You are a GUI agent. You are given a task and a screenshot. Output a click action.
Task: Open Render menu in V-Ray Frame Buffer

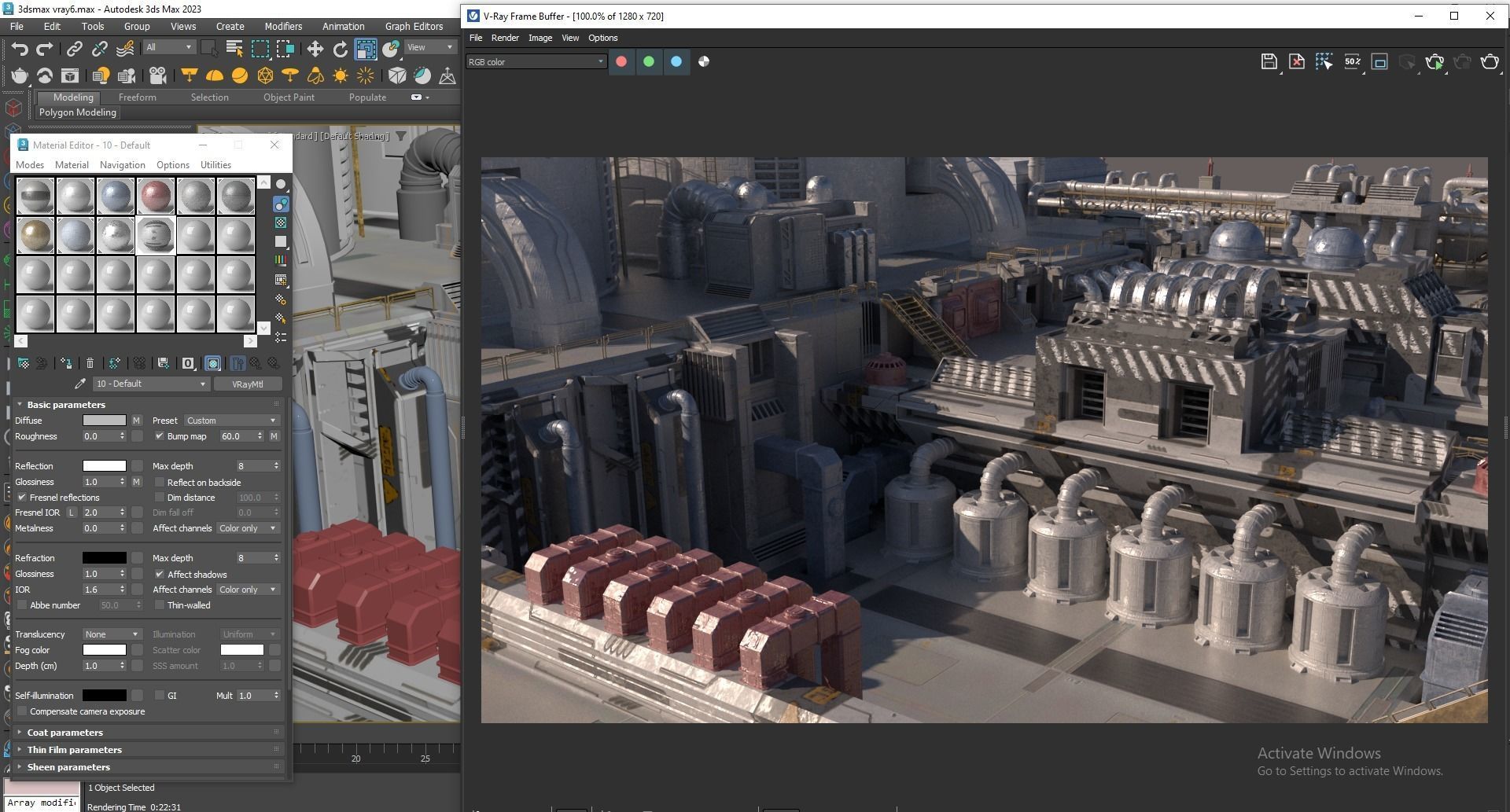[505, 38]
